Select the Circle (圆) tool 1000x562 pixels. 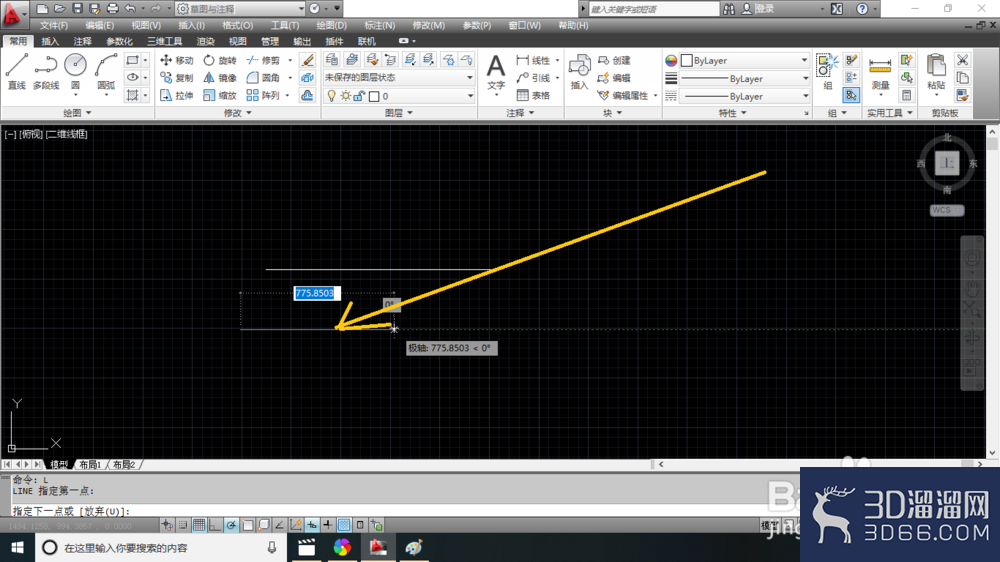[75, 71]
